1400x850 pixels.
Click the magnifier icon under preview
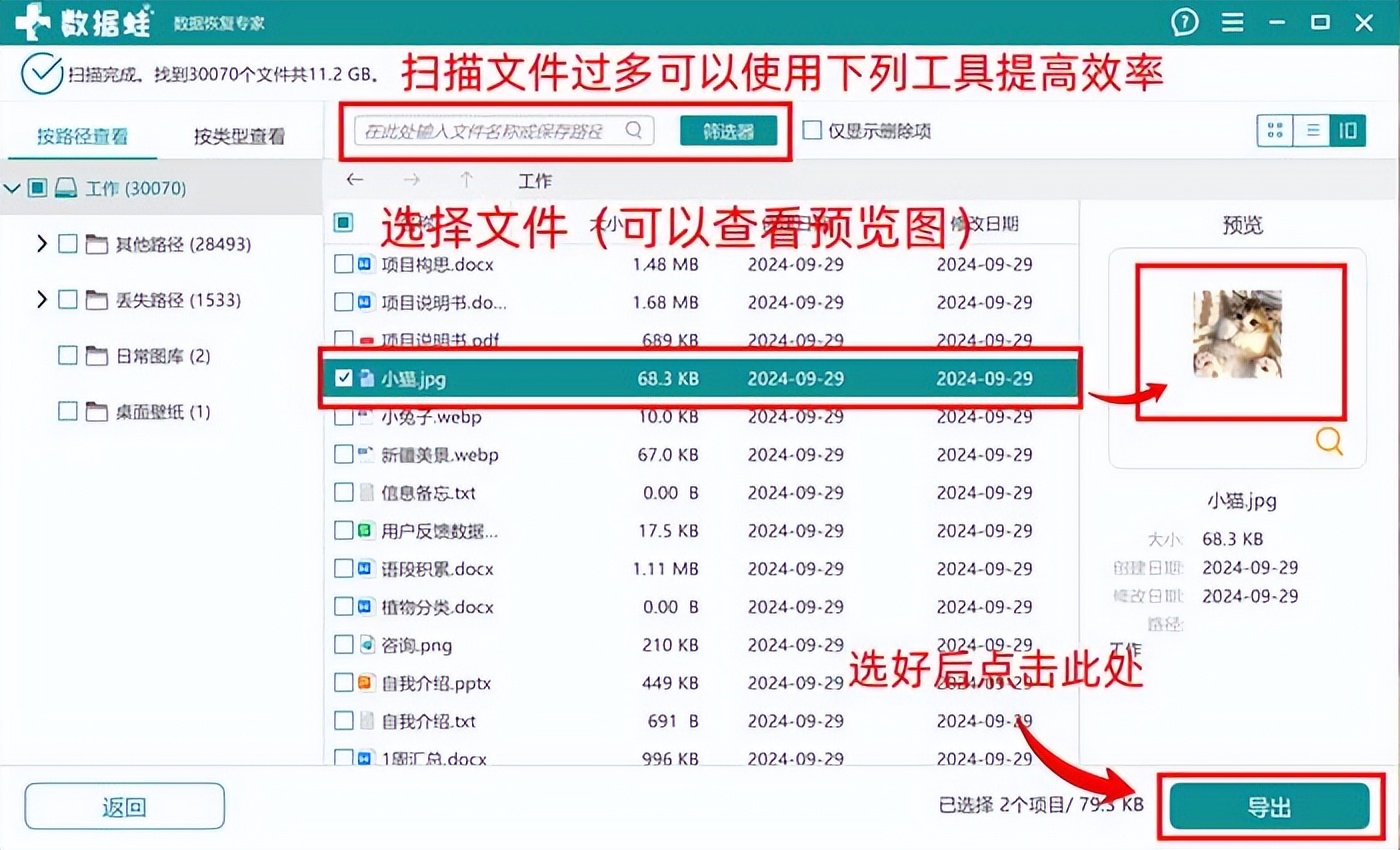[1329, 441]
